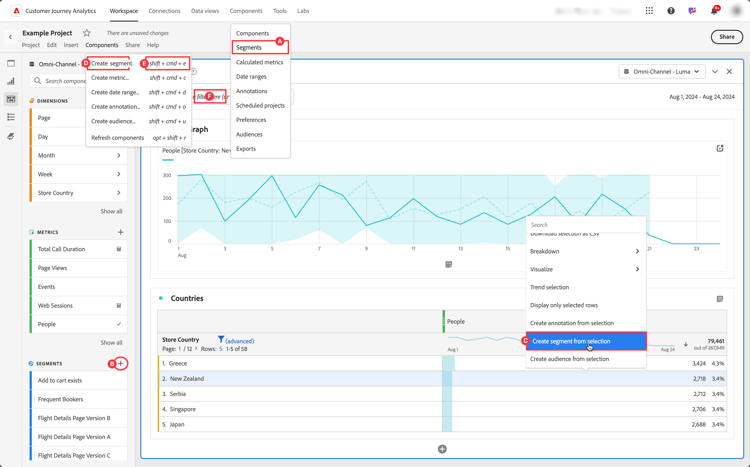Select Calculated metrics in Components dropdown
Image resolution: width=750 pixels, height=467 pixels.
(x=259, y=62)
